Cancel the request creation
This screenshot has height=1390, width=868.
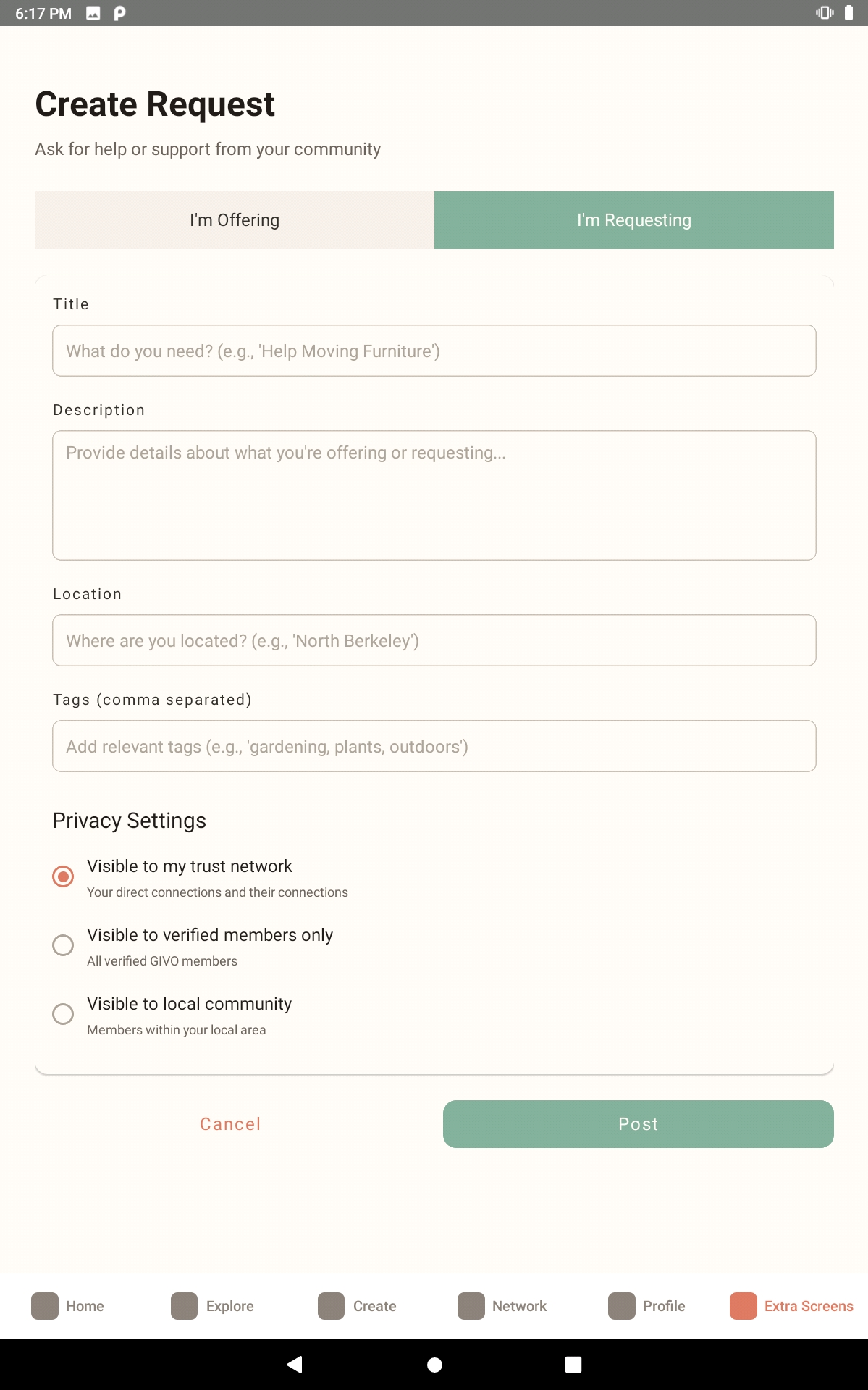230,1124
